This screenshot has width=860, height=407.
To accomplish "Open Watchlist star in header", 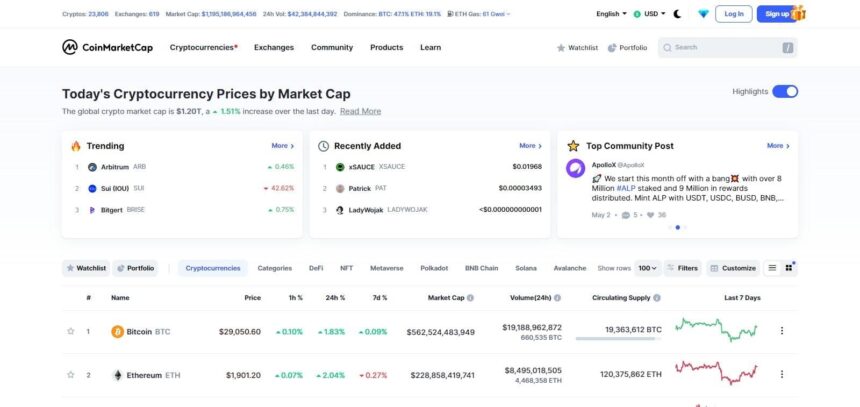I will click(577, 48).
